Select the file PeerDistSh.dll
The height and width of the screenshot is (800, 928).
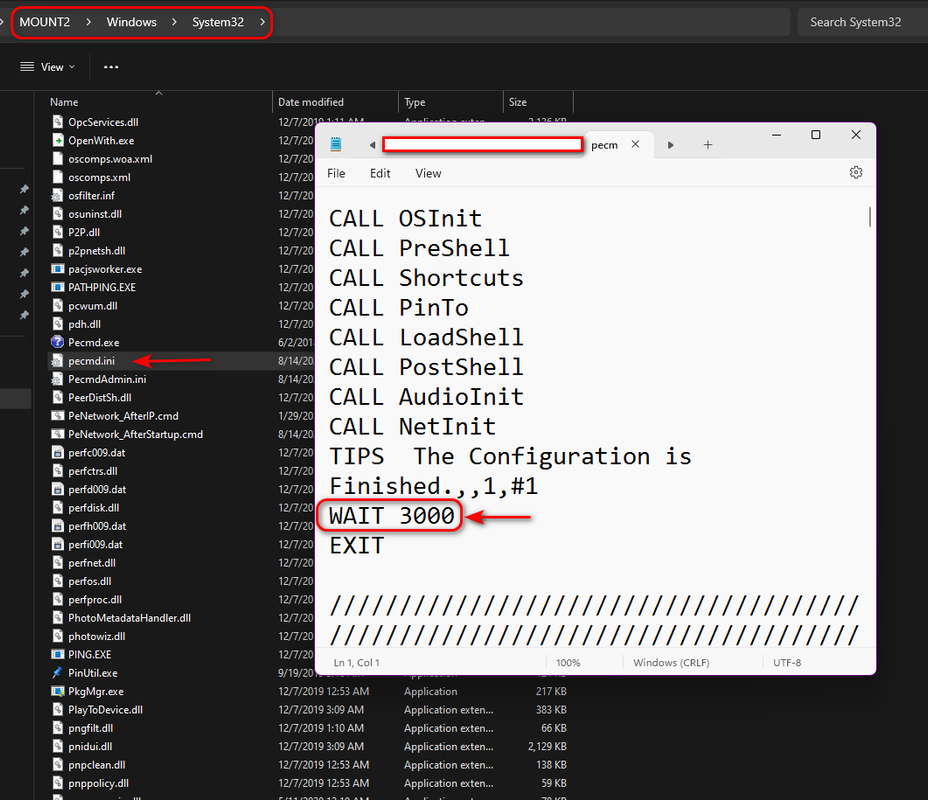[99, 397]
